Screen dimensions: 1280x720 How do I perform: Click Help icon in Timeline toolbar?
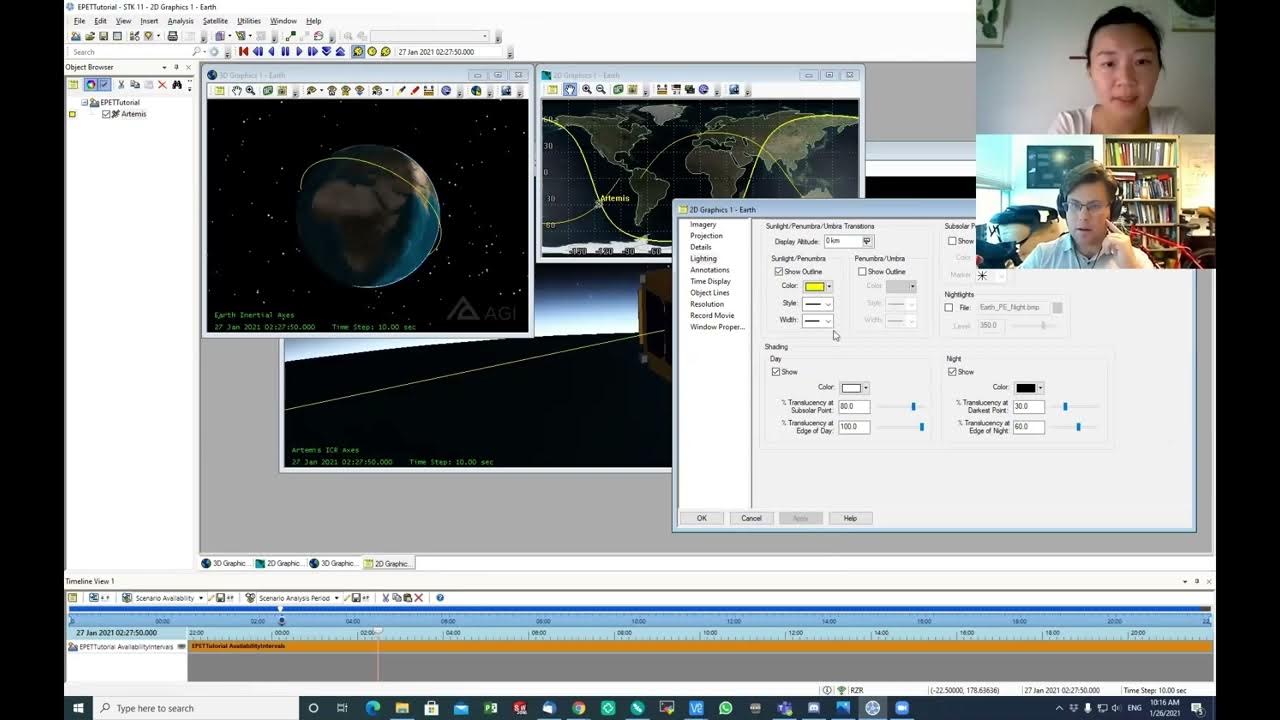[x=439, y=598]
